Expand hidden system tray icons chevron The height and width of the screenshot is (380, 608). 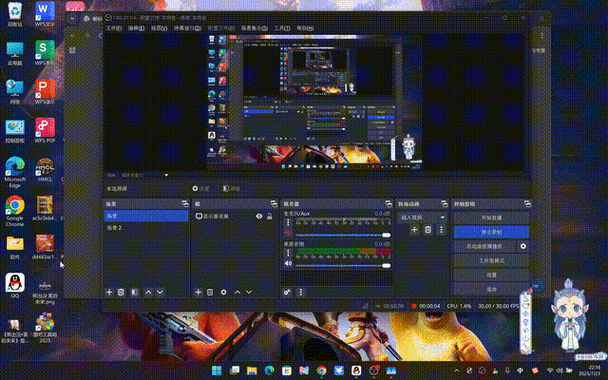(x=456, y=371)
